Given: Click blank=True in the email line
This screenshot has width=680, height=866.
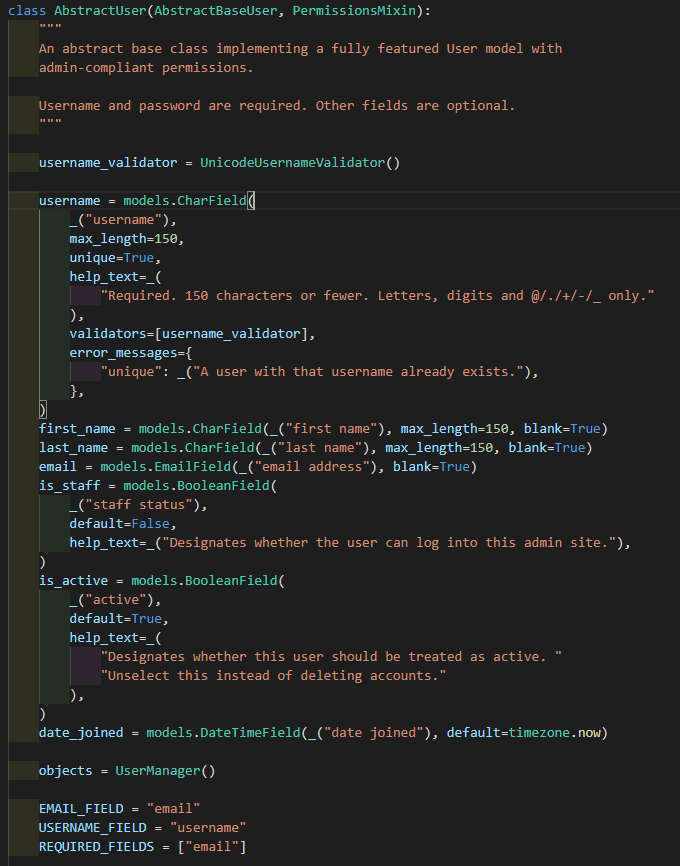Looking at the screenshot, I should coord(431,467).
